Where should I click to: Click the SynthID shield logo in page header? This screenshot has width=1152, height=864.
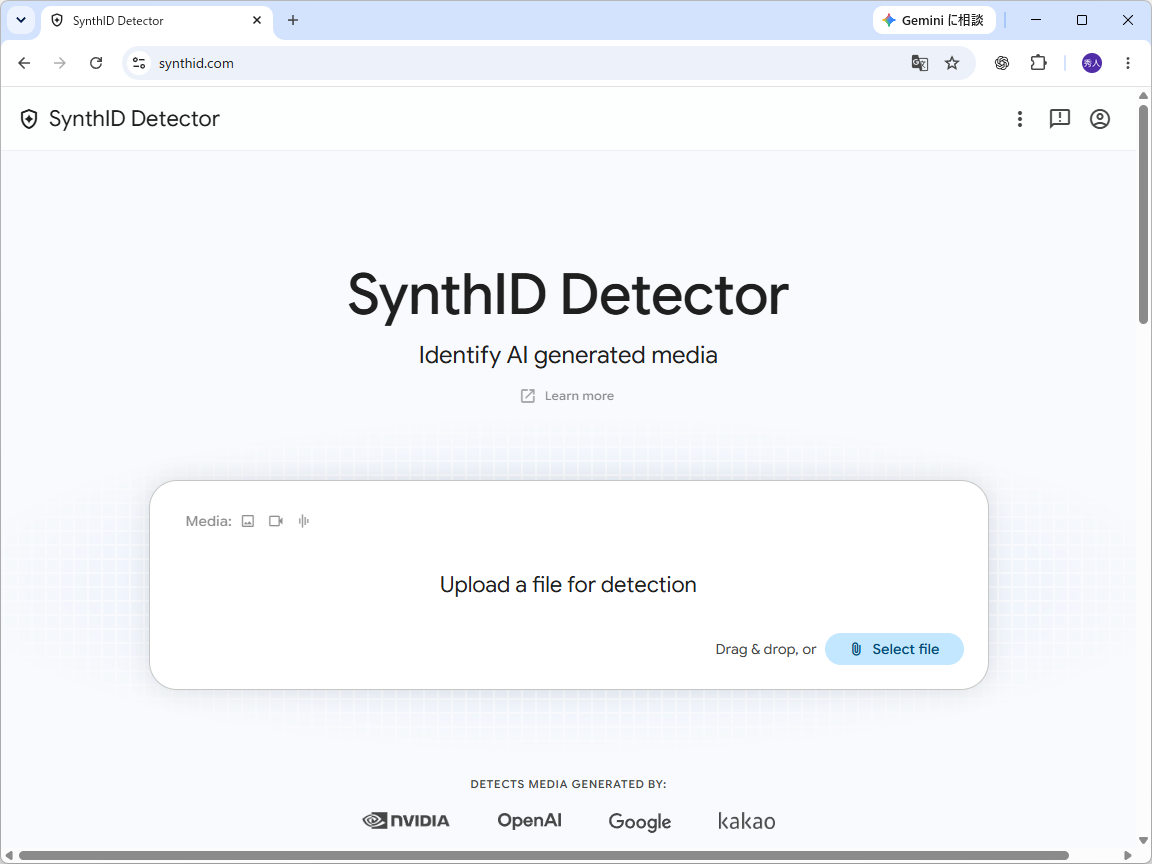pyautogui.click(x=29, y=119)
